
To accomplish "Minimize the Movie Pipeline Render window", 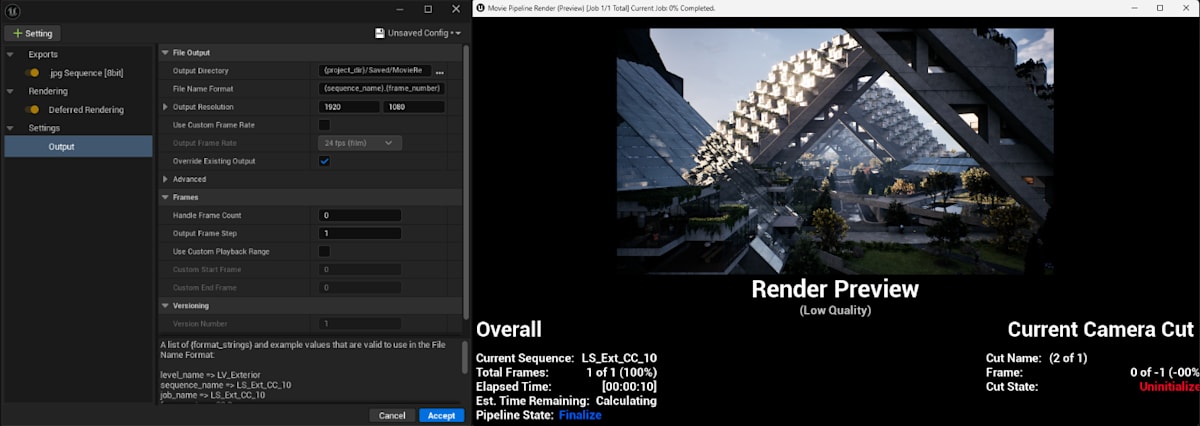I will (x=1132, y=8).
